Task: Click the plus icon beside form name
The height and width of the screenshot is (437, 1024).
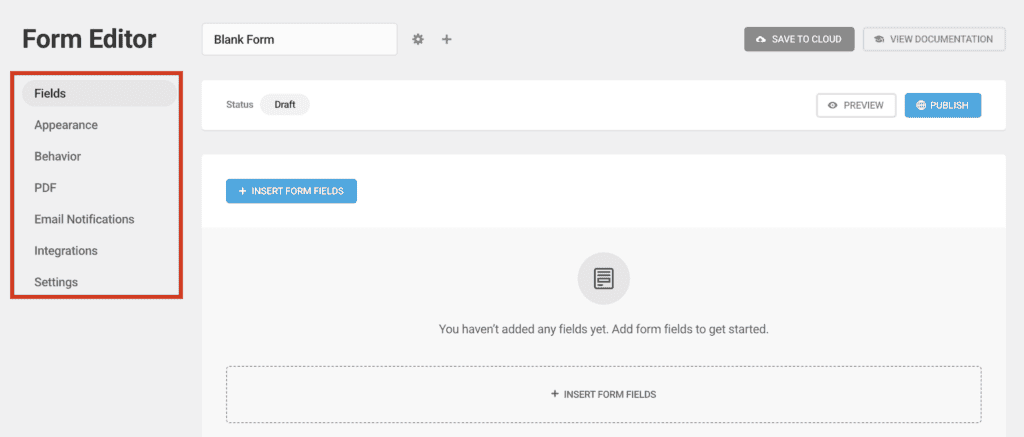Action: 447,39
